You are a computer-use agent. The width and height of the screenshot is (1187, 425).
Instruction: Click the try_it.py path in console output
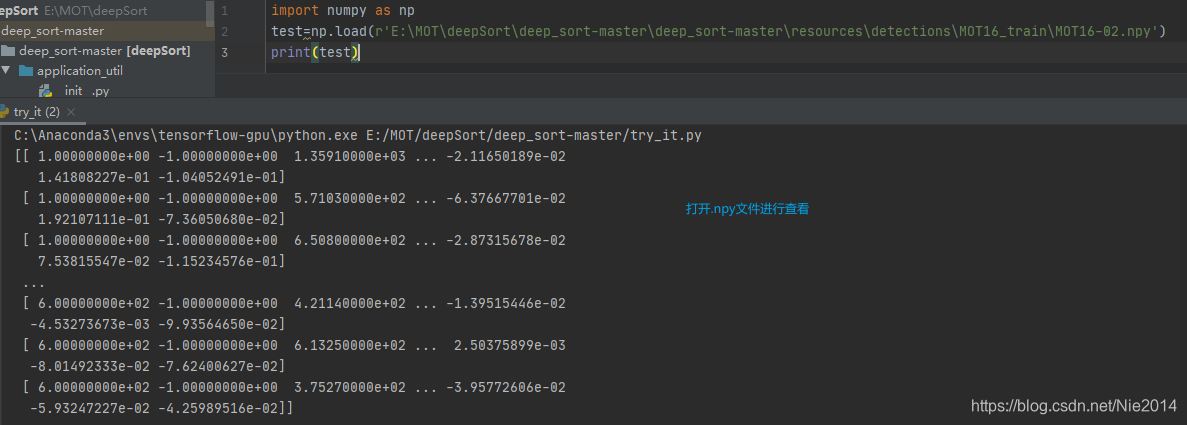532,136
